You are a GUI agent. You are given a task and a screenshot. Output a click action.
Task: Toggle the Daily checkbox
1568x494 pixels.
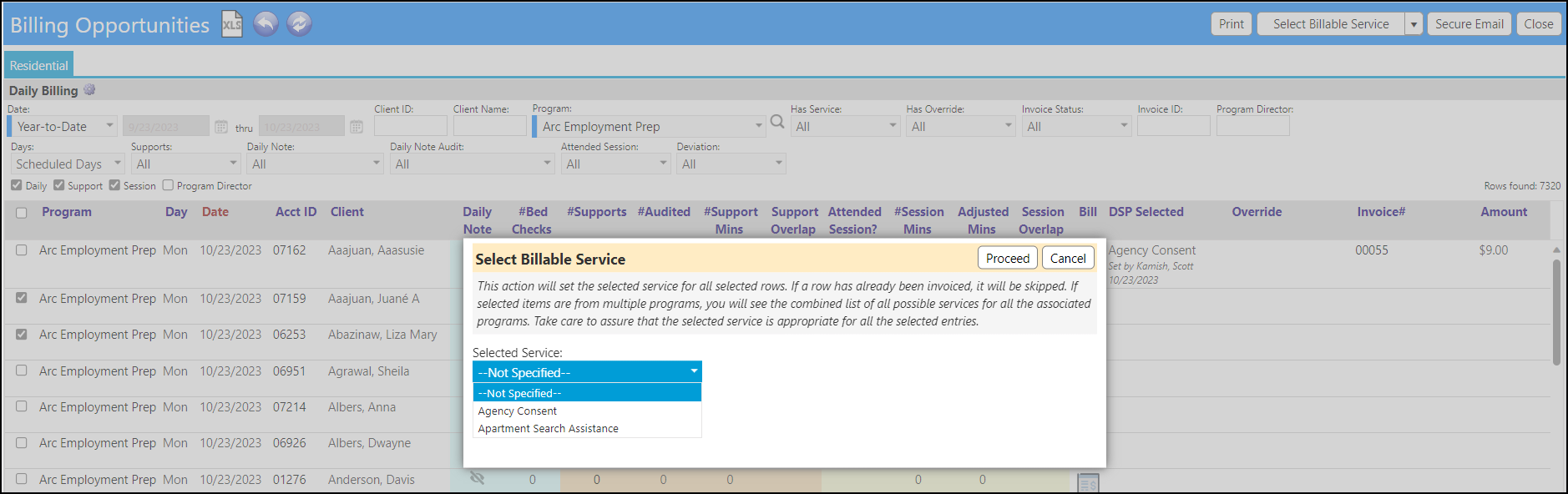point(17,185)
